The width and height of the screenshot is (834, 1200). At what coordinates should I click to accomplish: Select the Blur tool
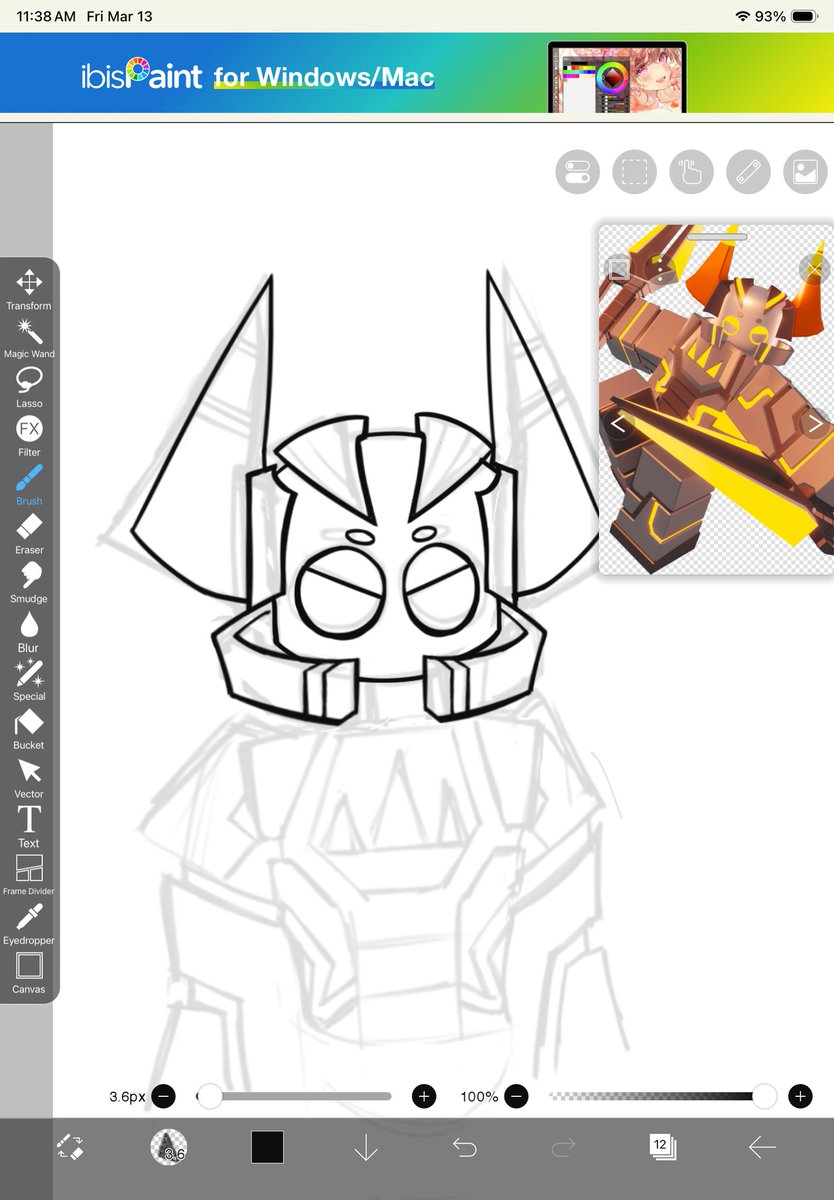(x=29, y=632)
